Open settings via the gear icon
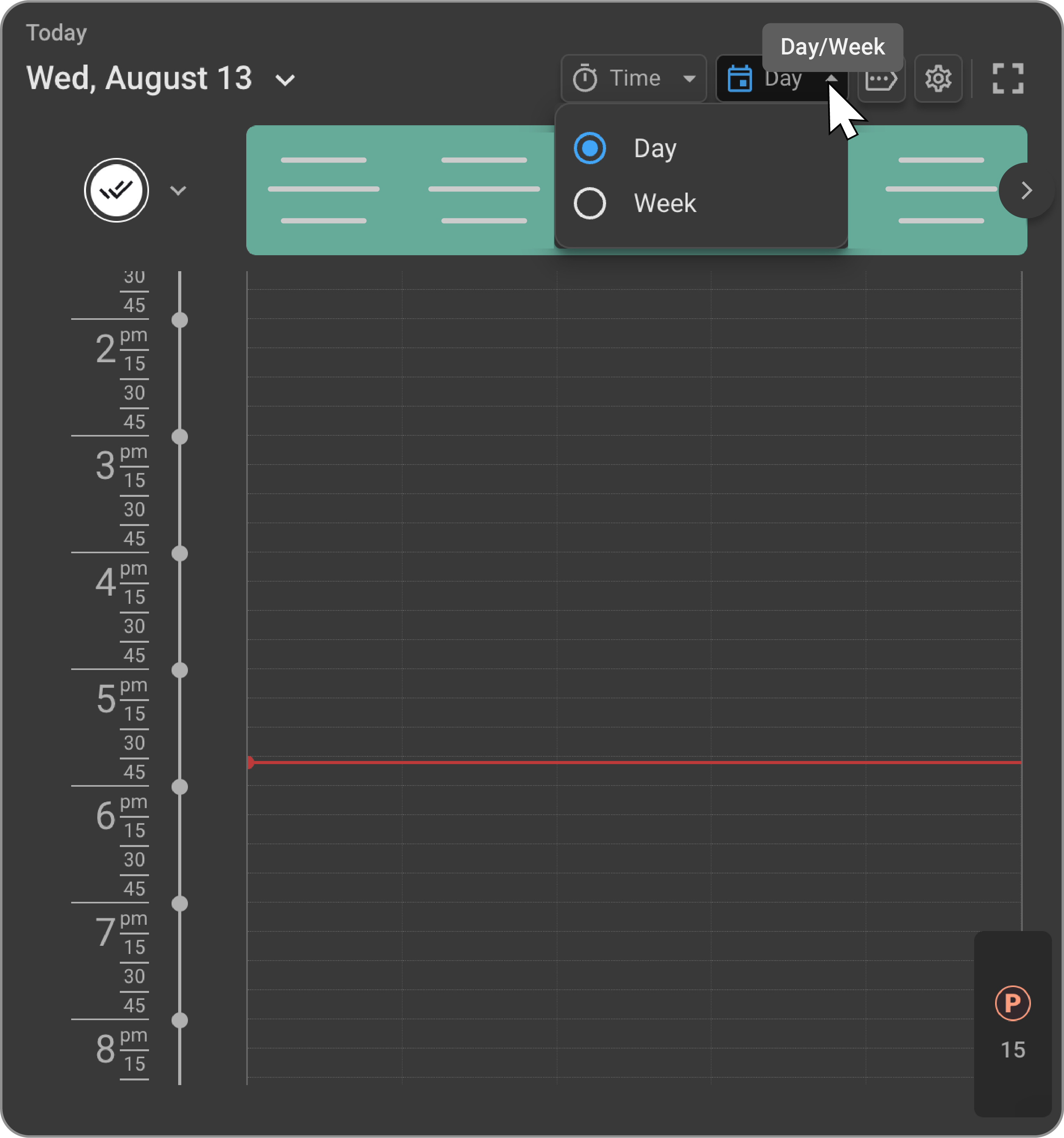The width and height of the screenshot is (1064, 1138). [x=938, y=79]
